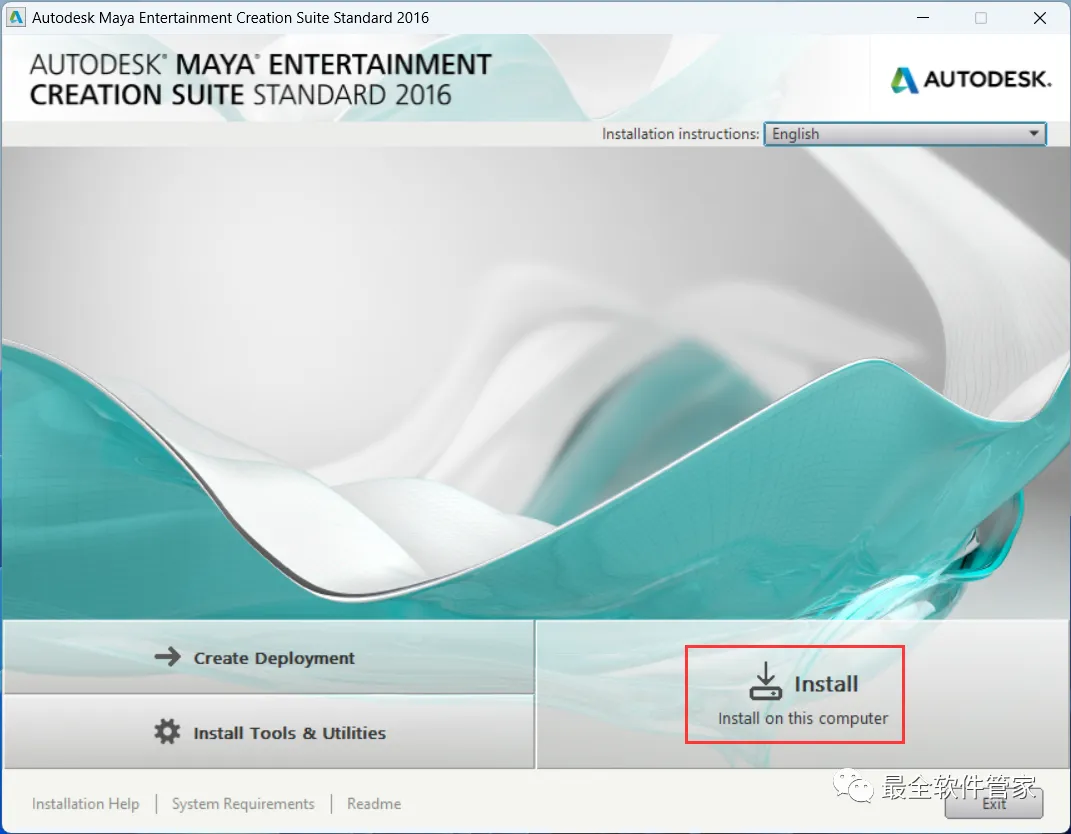This screenshot has width=1071, height=834.
Task: Click the Autodesk logo in the header
Action: click(x=971, y=80)
